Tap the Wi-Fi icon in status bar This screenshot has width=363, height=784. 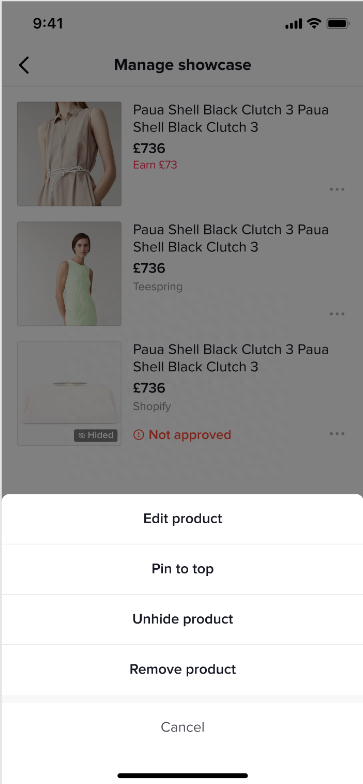(x=314, y=23)
